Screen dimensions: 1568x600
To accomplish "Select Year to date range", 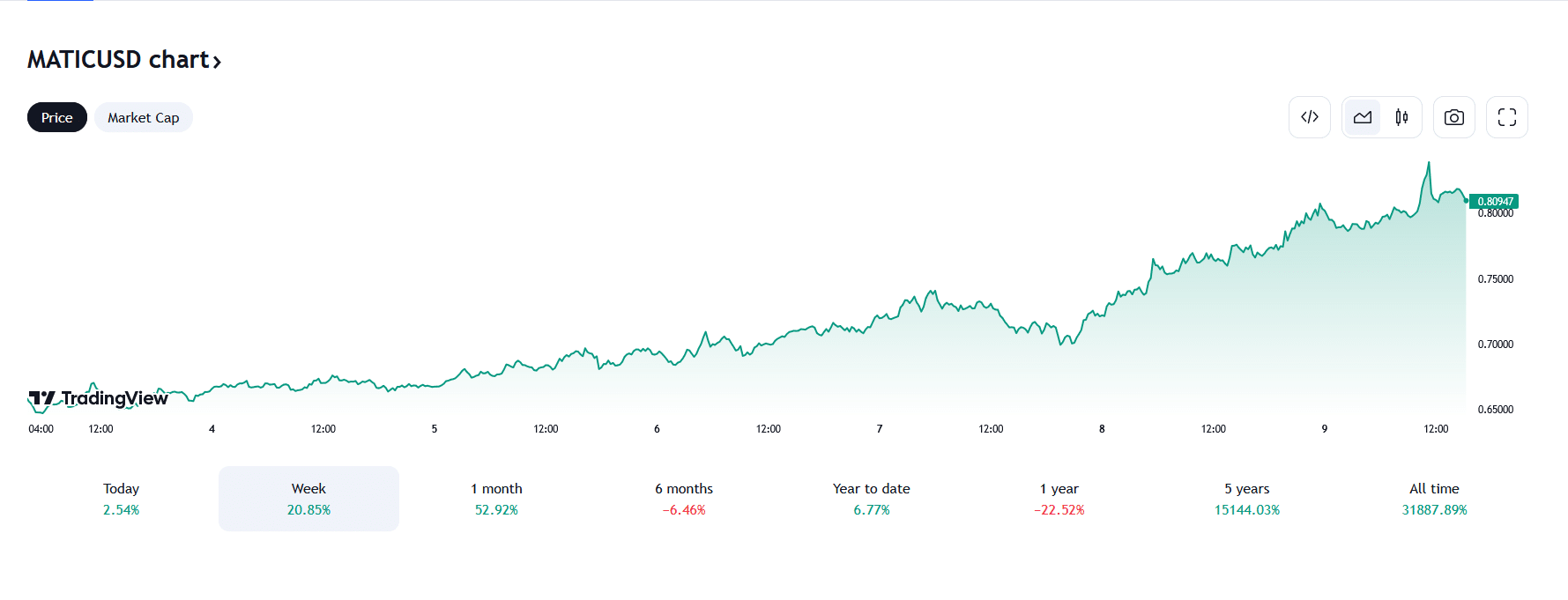I will [871, 499].
